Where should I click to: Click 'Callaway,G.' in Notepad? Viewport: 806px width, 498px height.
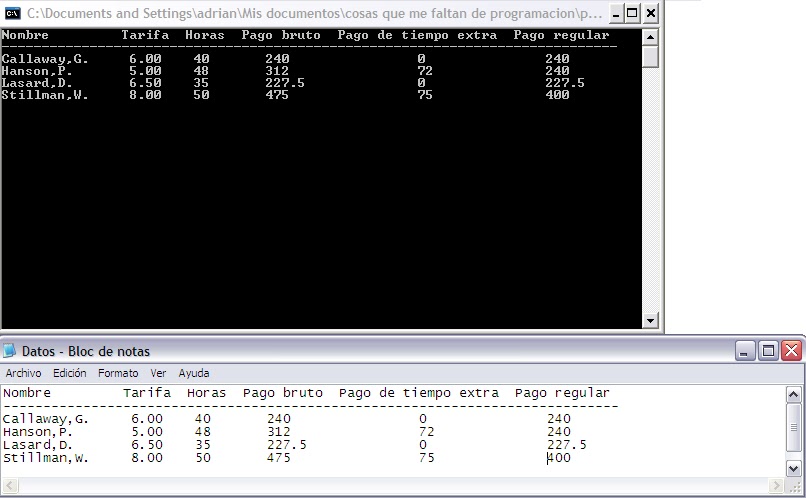pyautogui.click(x=45, y=419)
